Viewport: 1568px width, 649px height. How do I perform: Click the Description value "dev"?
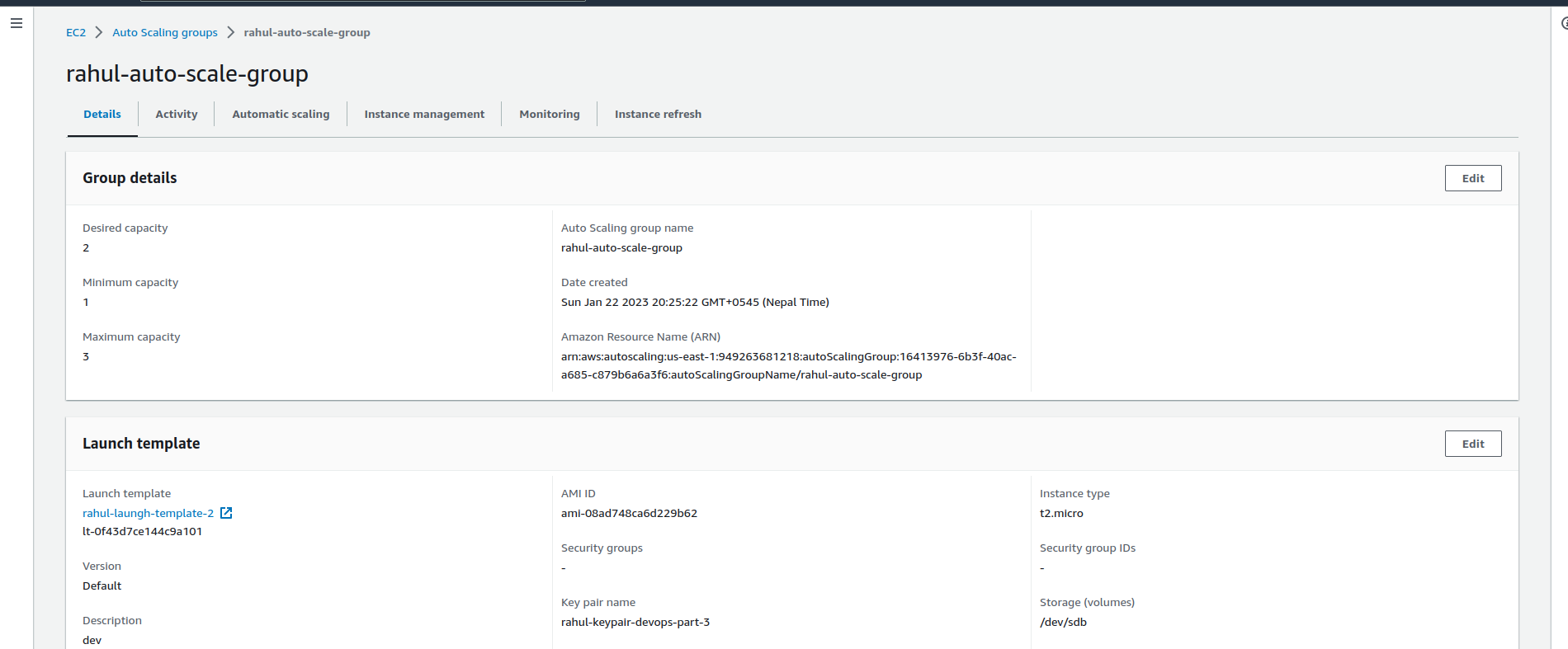click(92, 640)
